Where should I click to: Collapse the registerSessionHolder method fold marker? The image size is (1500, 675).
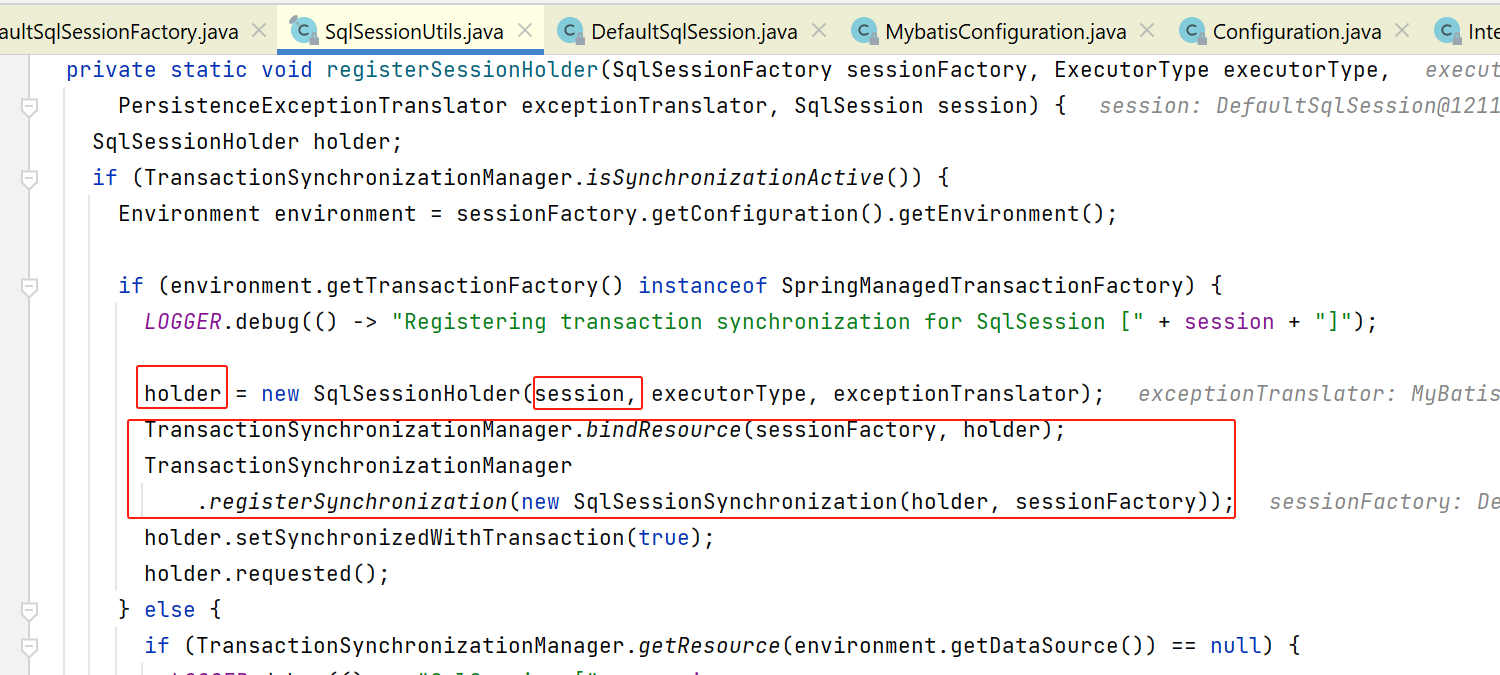point(29,106)
